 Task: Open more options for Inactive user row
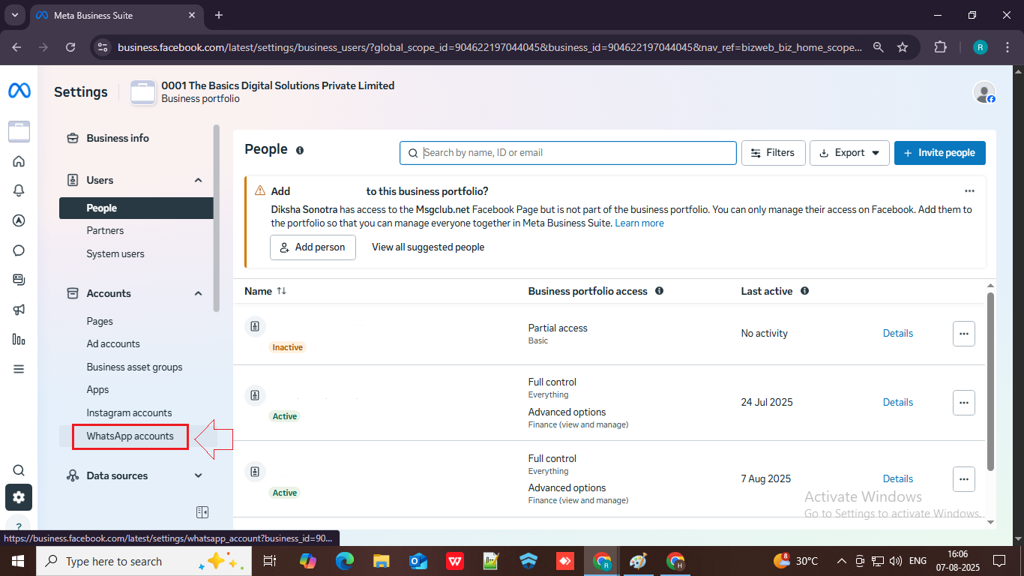[964, 334]
